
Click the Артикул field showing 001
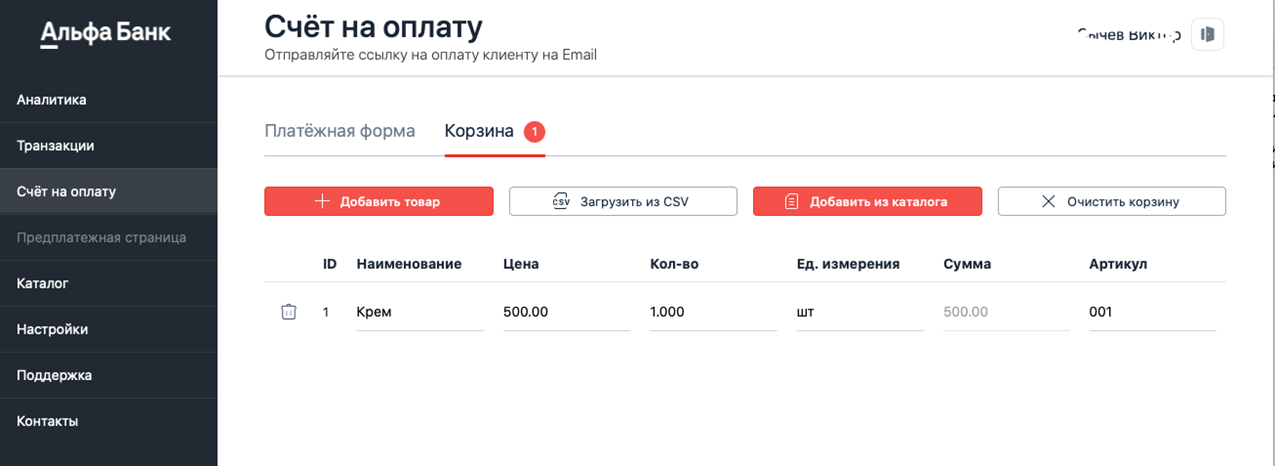pos(1151,312)
